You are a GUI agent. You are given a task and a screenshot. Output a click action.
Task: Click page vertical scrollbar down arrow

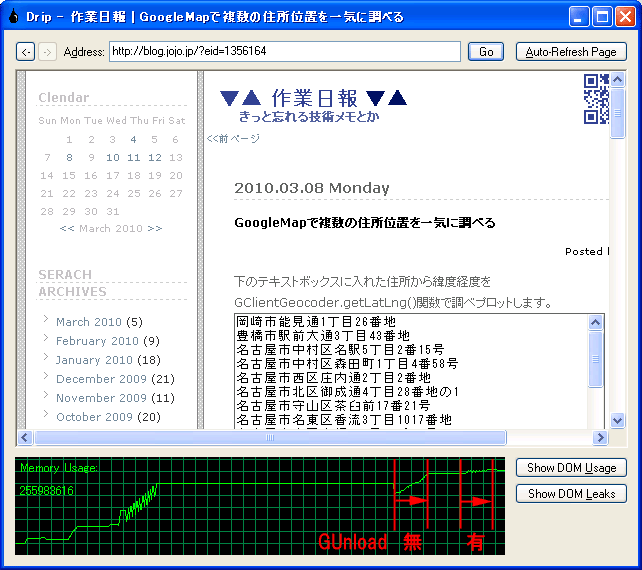point(617,420)
